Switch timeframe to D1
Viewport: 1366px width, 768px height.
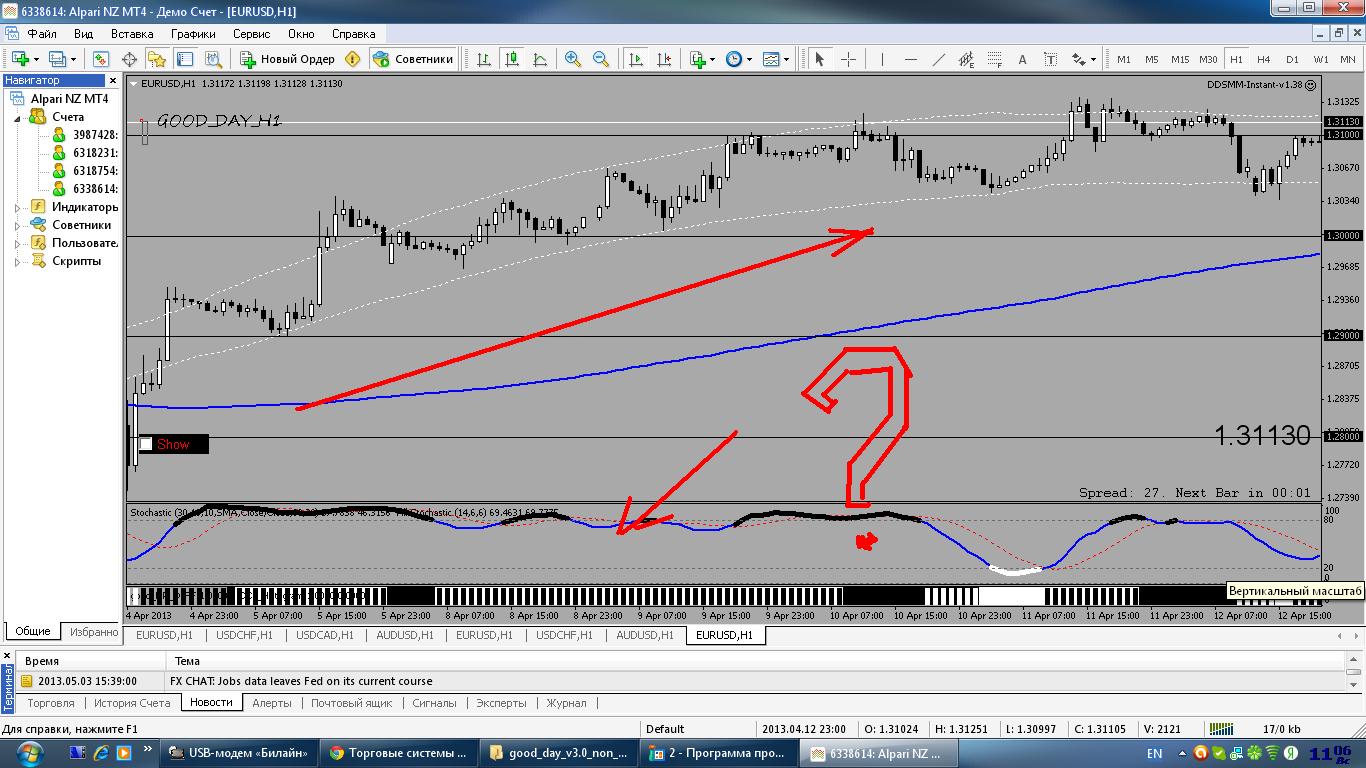coord(1292,59)
